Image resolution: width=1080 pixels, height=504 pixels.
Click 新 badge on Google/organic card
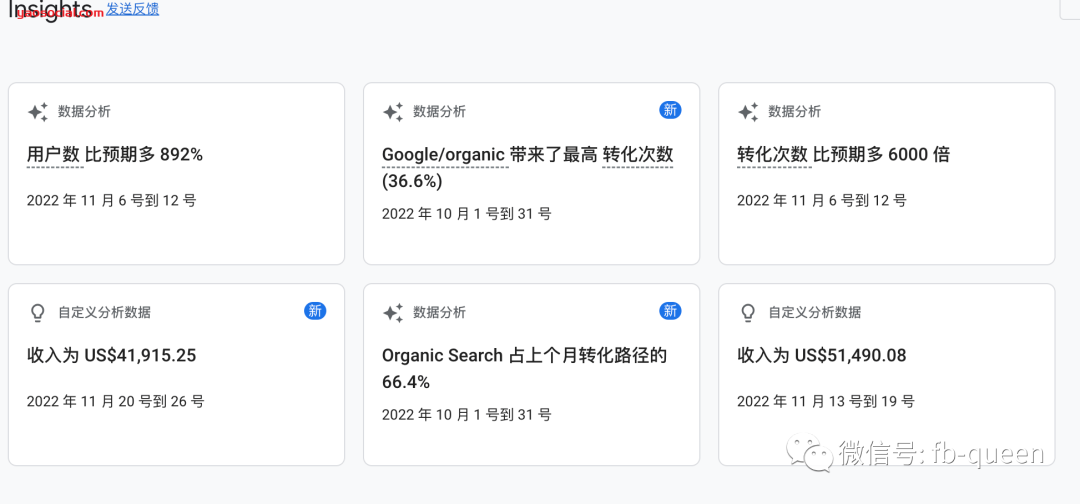[x=670, y=110]
